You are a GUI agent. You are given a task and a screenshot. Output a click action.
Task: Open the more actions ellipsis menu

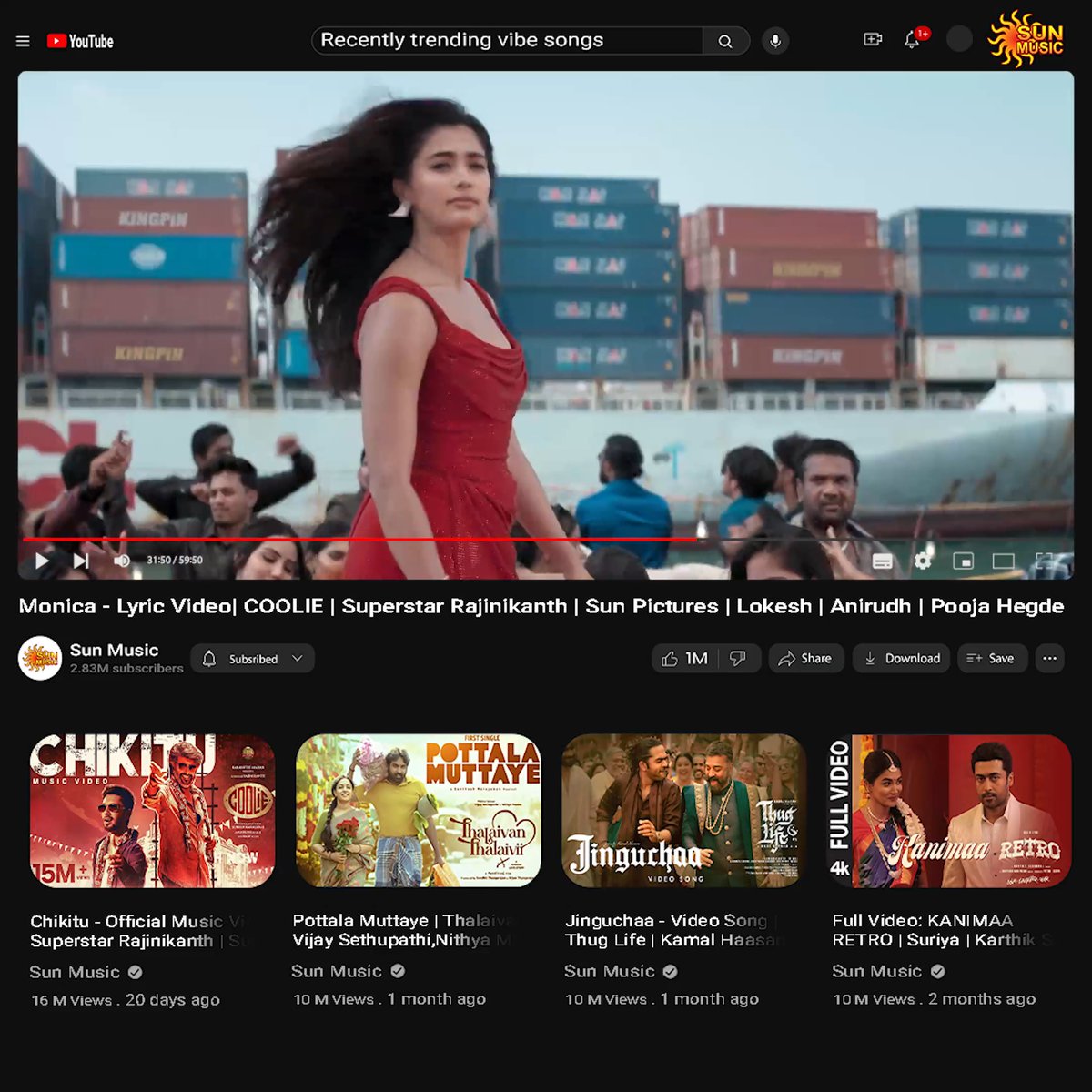click(x=1049, y=658)
